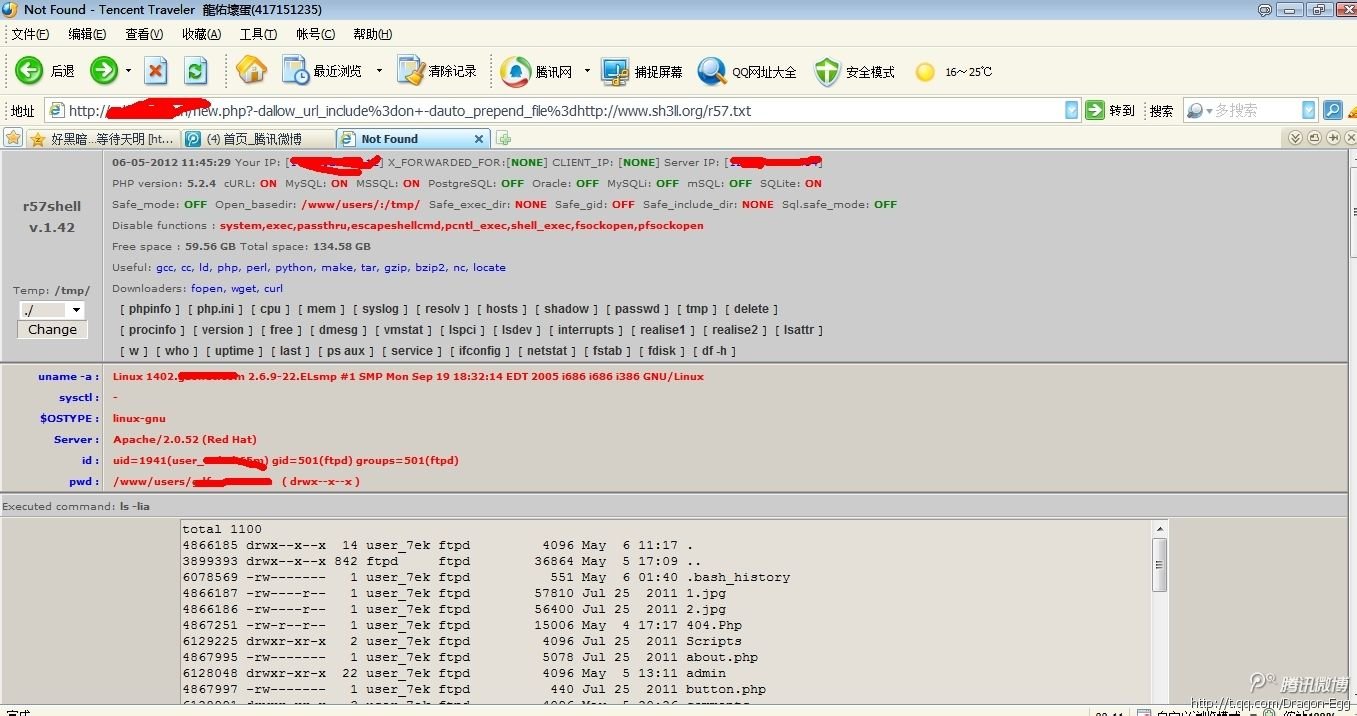Image resolution: width=1357 pixels, height=716 pixels.
Task: Expand the search box suggestions dropdown
Action: [x=1308, y=110]
